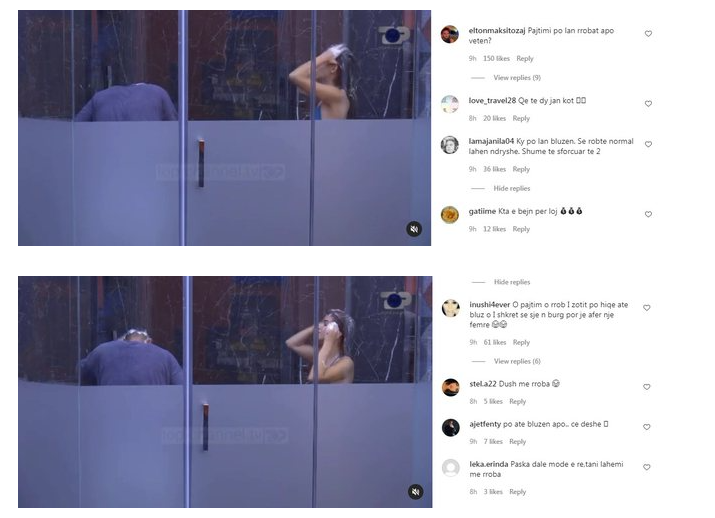Like leka.erinda's comment with the heart icon
This screenshot has height=518, width=715.
pyautogui.click(x=647, y=467)
